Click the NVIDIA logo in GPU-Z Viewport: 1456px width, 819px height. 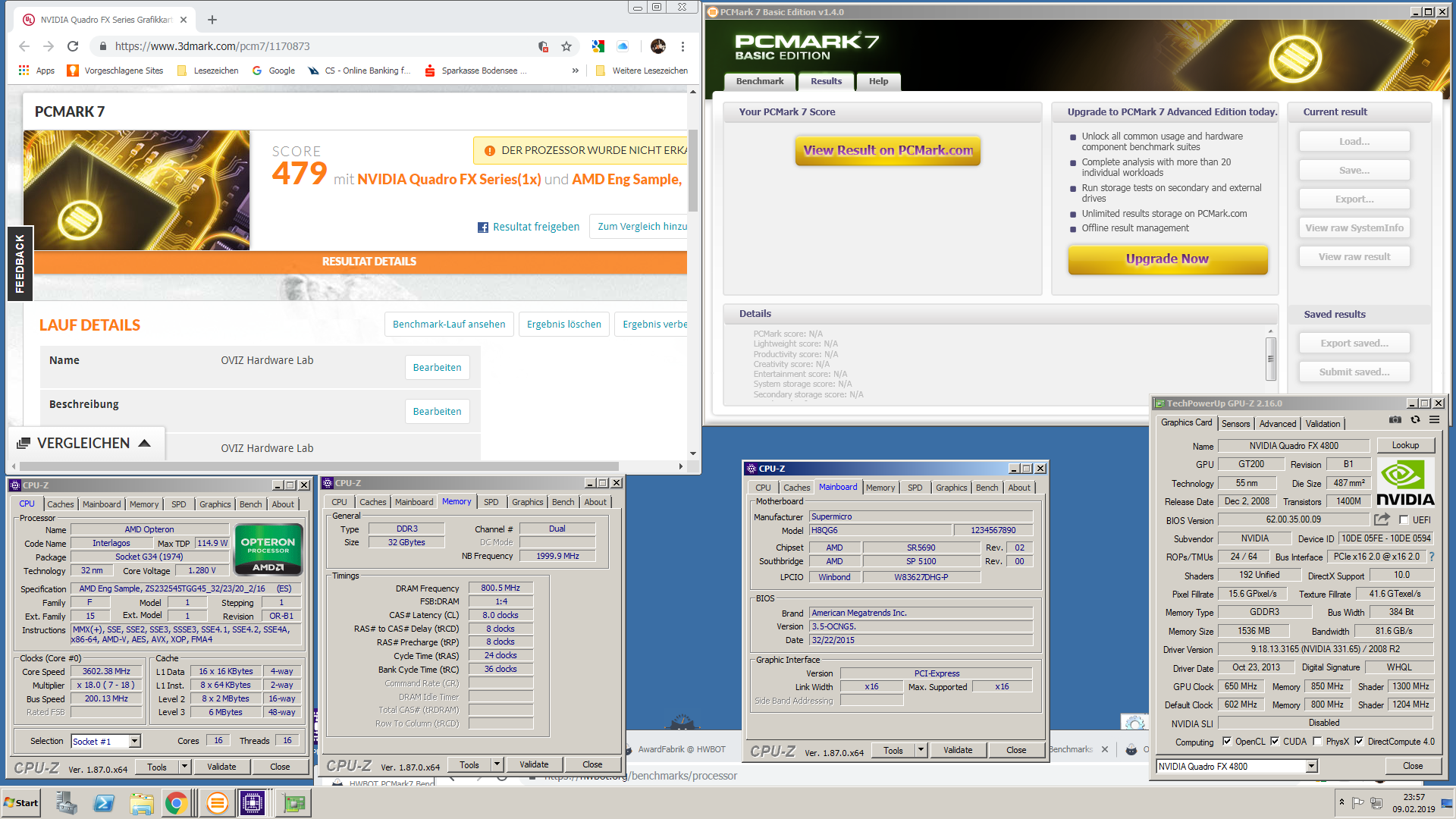pyautogui.click(x=1405, y=482)
